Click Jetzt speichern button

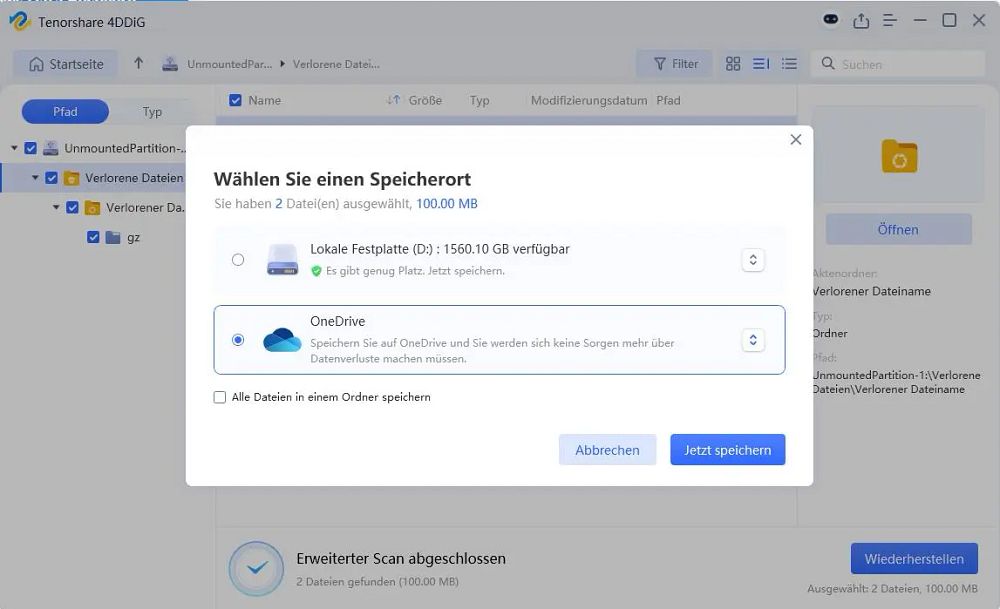(x=727, y=450)
